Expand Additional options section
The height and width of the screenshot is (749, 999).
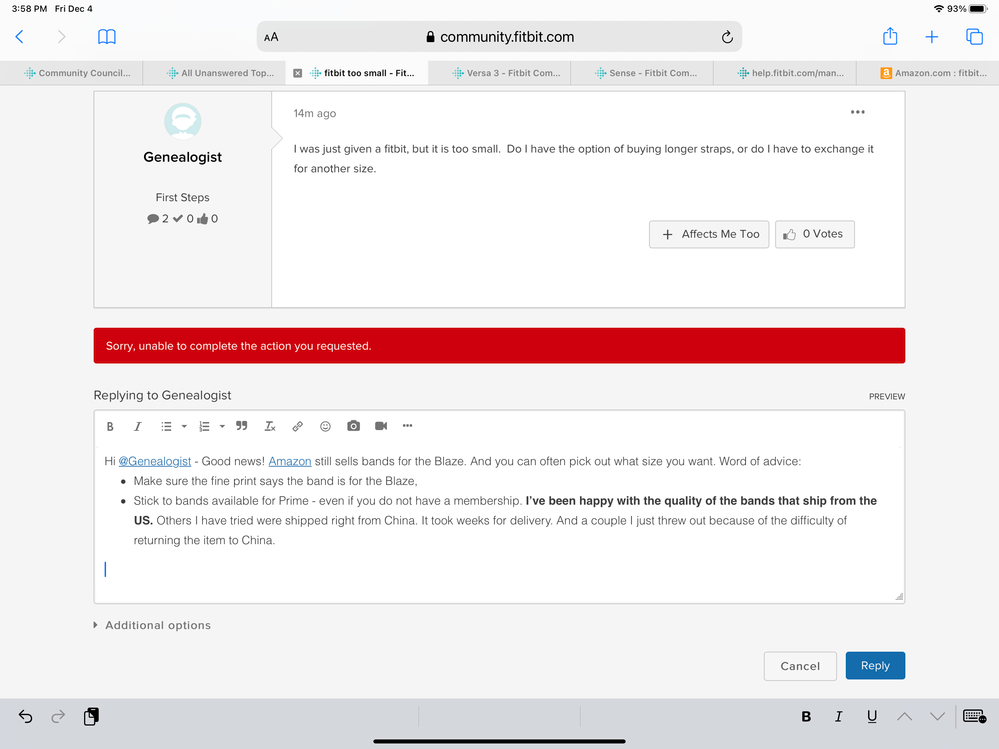[152, 625]
